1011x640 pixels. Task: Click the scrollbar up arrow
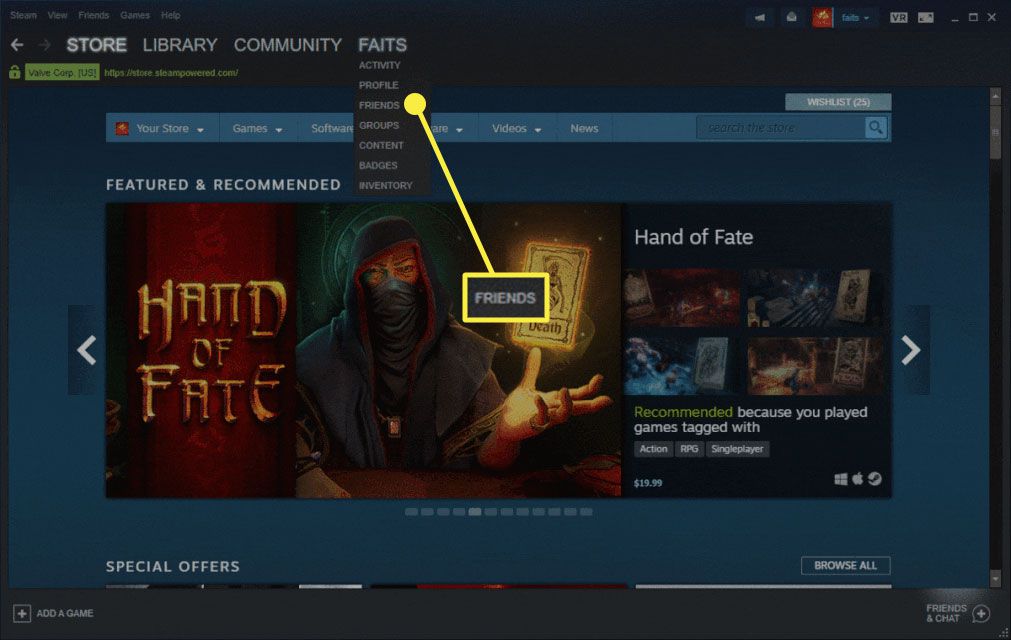point(996,95)
